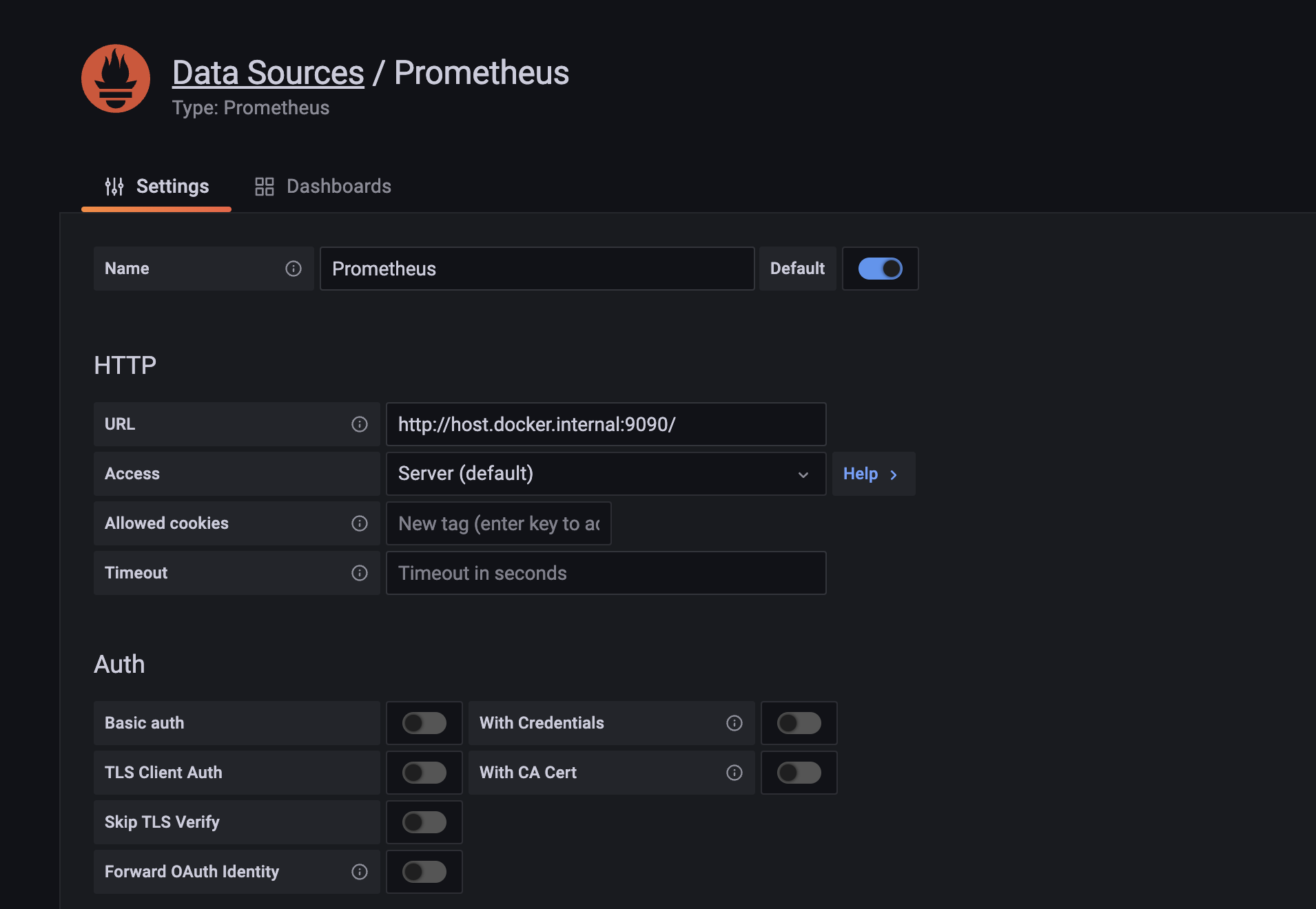Click the Type: Prometheus subtitle text
This screenshot has width=1316, height=909.
tap(251, 108)
